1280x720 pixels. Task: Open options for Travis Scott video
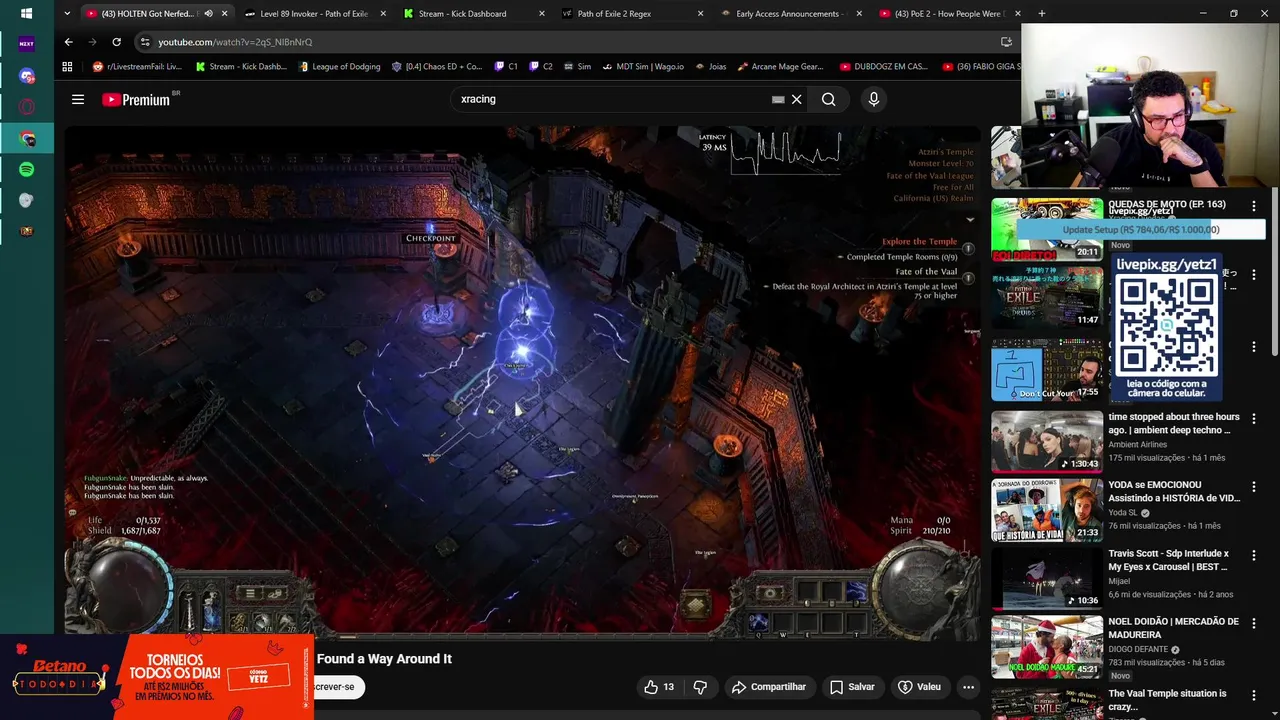(x=1254, y=555)
